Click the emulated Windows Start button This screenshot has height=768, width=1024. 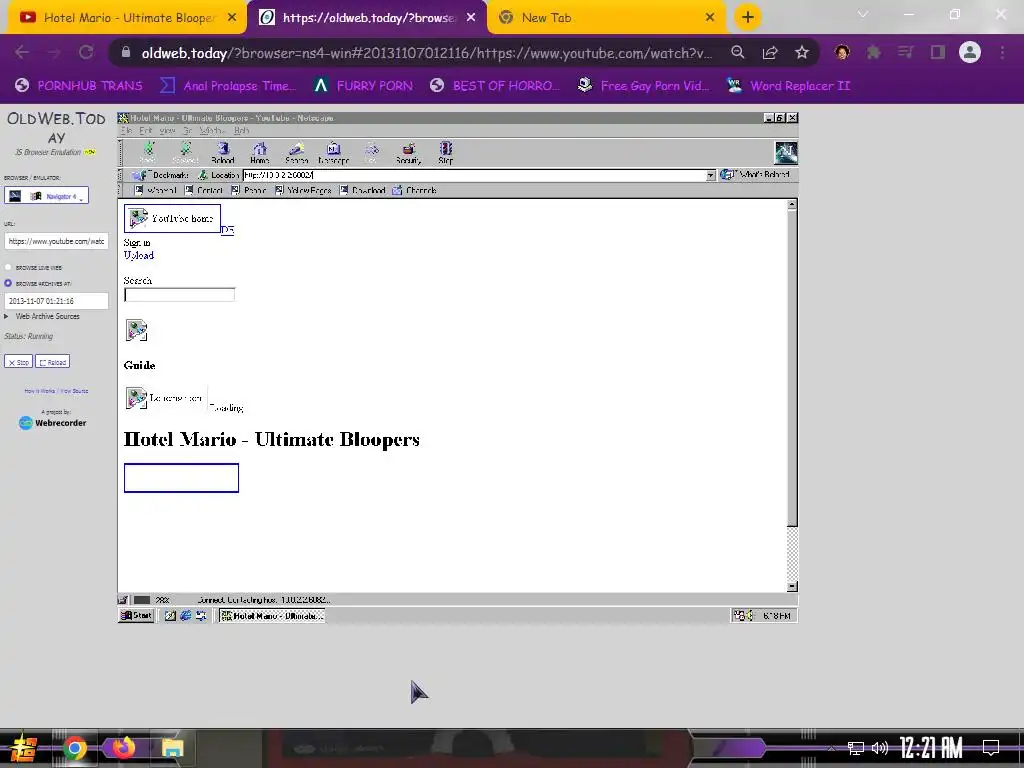click(136, 615)
